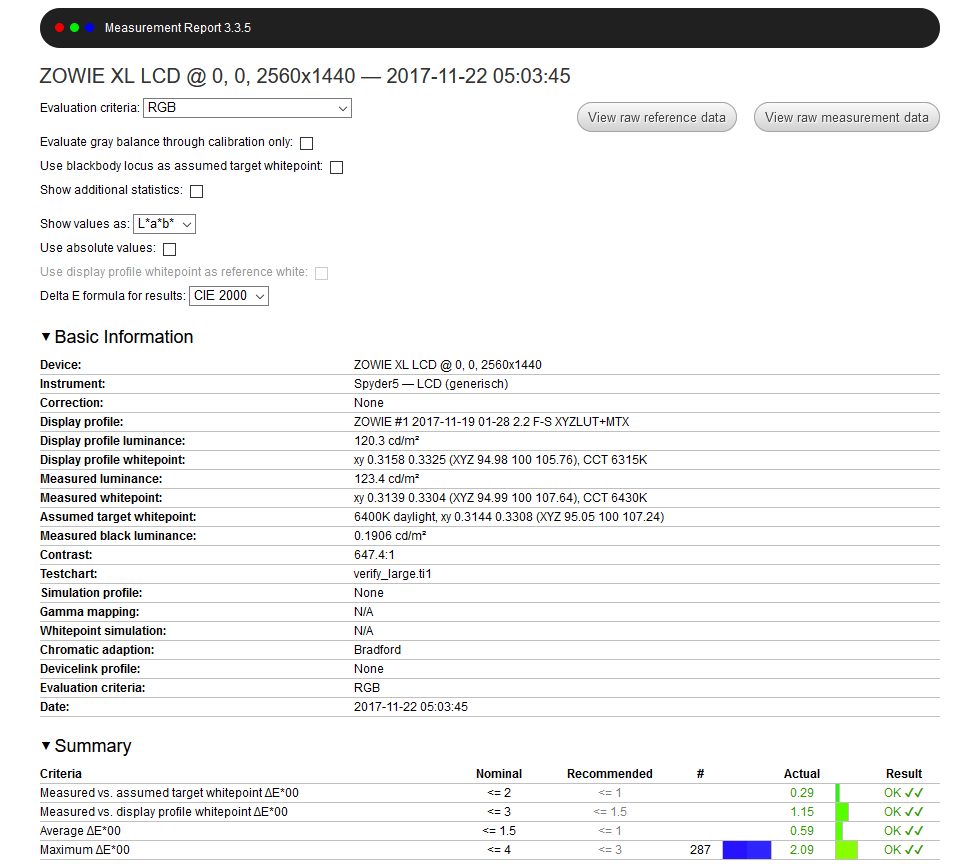Screen dimensions: 955x864
Task: Collapse the Summary section
Action: pos(46,746)
